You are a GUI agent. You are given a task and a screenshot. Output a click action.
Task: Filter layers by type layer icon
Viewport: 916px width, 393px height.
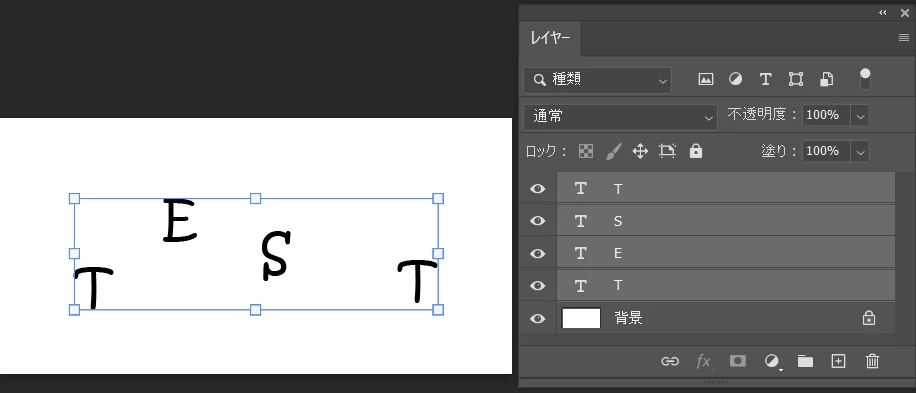click(x=765, y=79)
